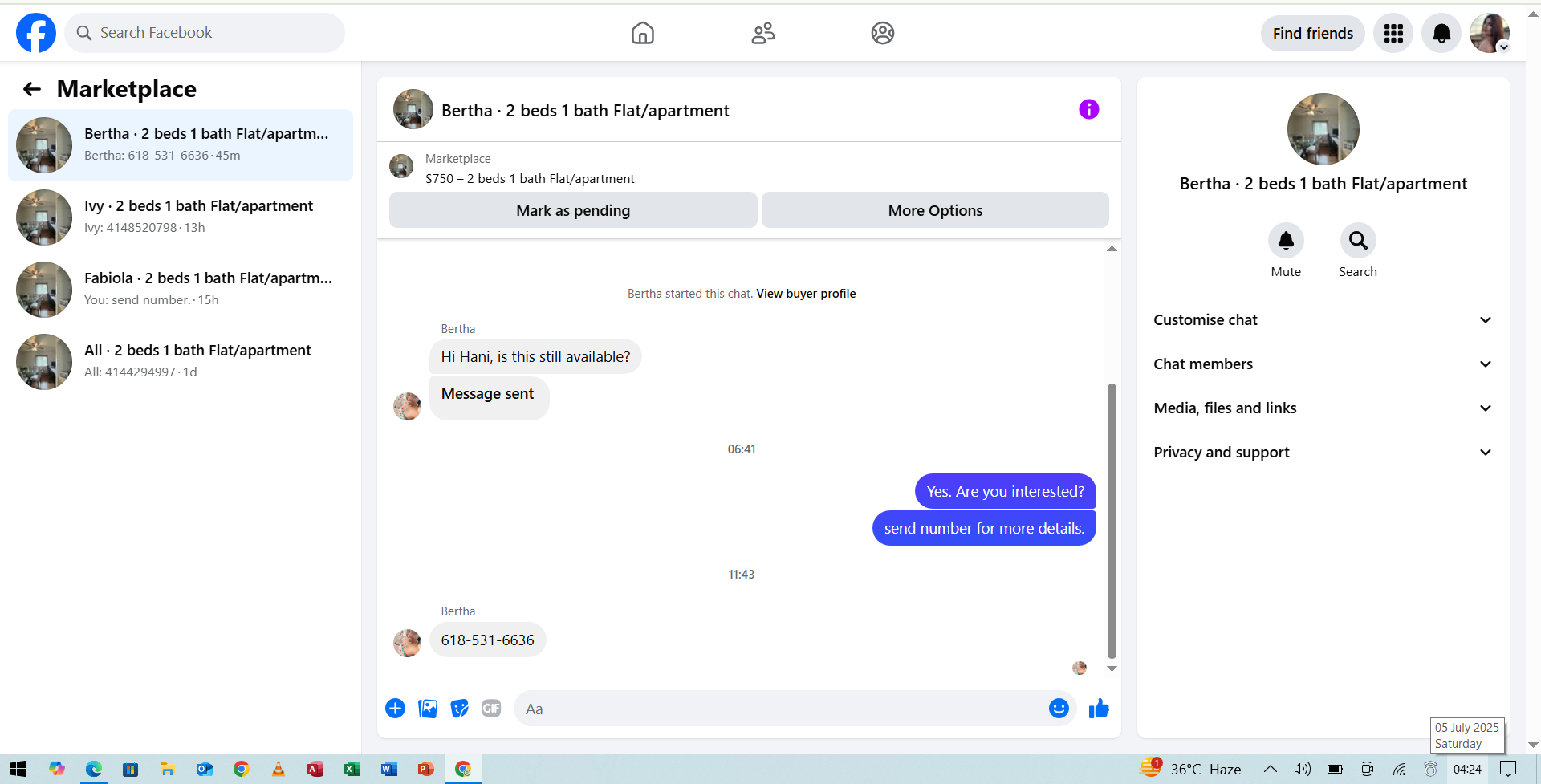Image resolution: width=1541 pixels, height=784 pixels.
Task: Open the Friends icon in top navigation
Action: [763, 33]
